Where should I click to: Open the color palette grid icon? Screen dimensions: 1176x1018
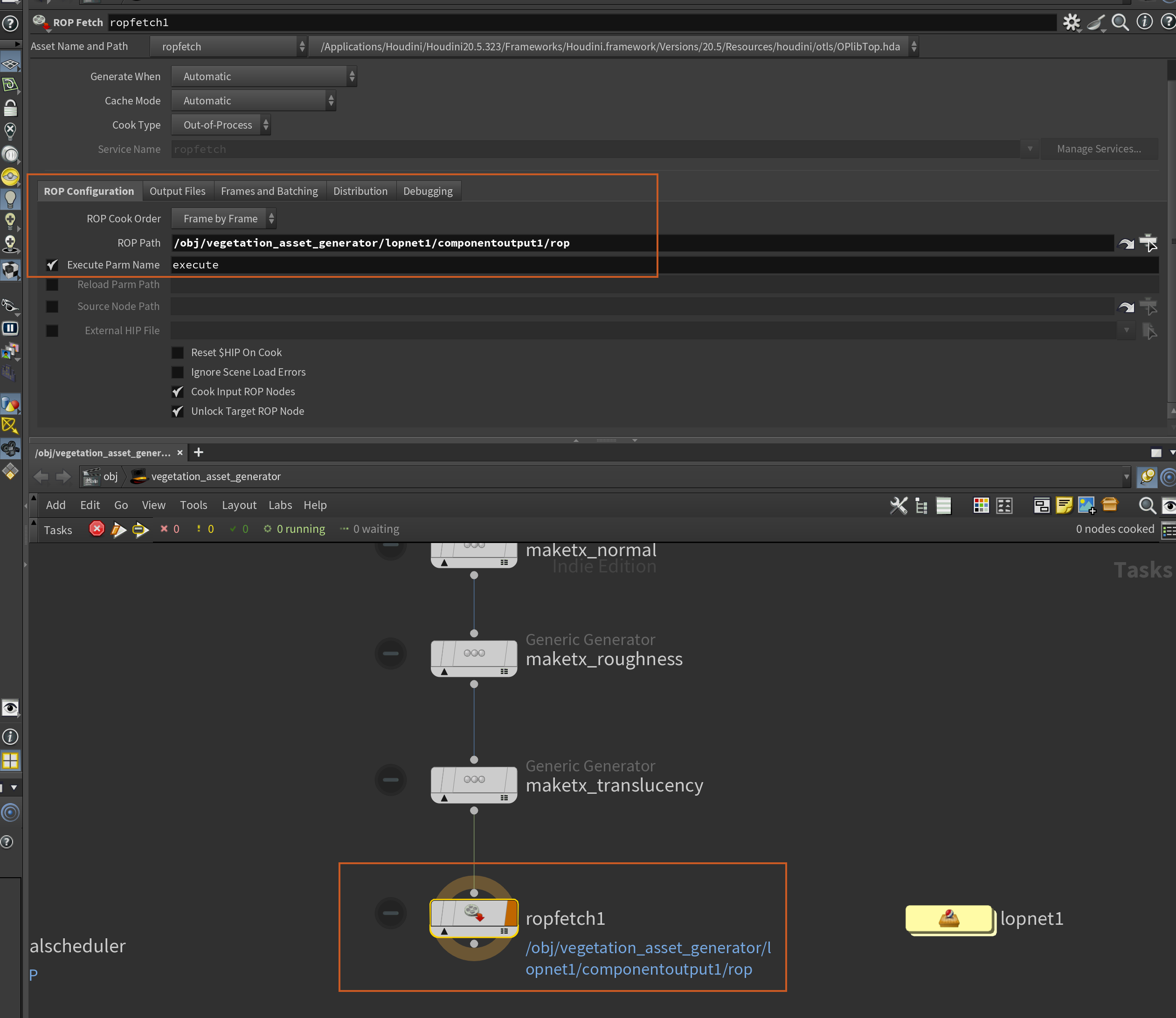981,505
